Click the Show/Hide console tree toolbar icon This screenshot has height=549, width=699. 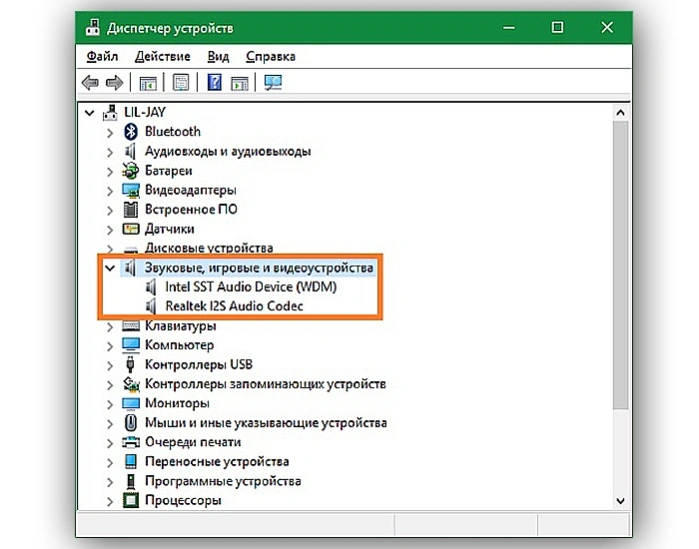148,83
